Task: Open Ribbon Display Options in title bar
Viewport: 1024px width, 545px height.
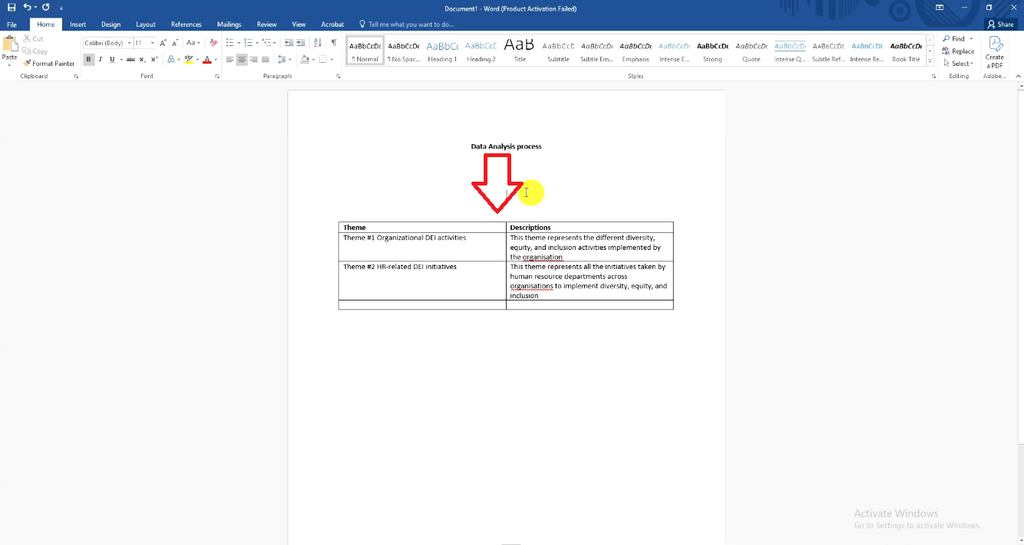Action: point(939,7)
